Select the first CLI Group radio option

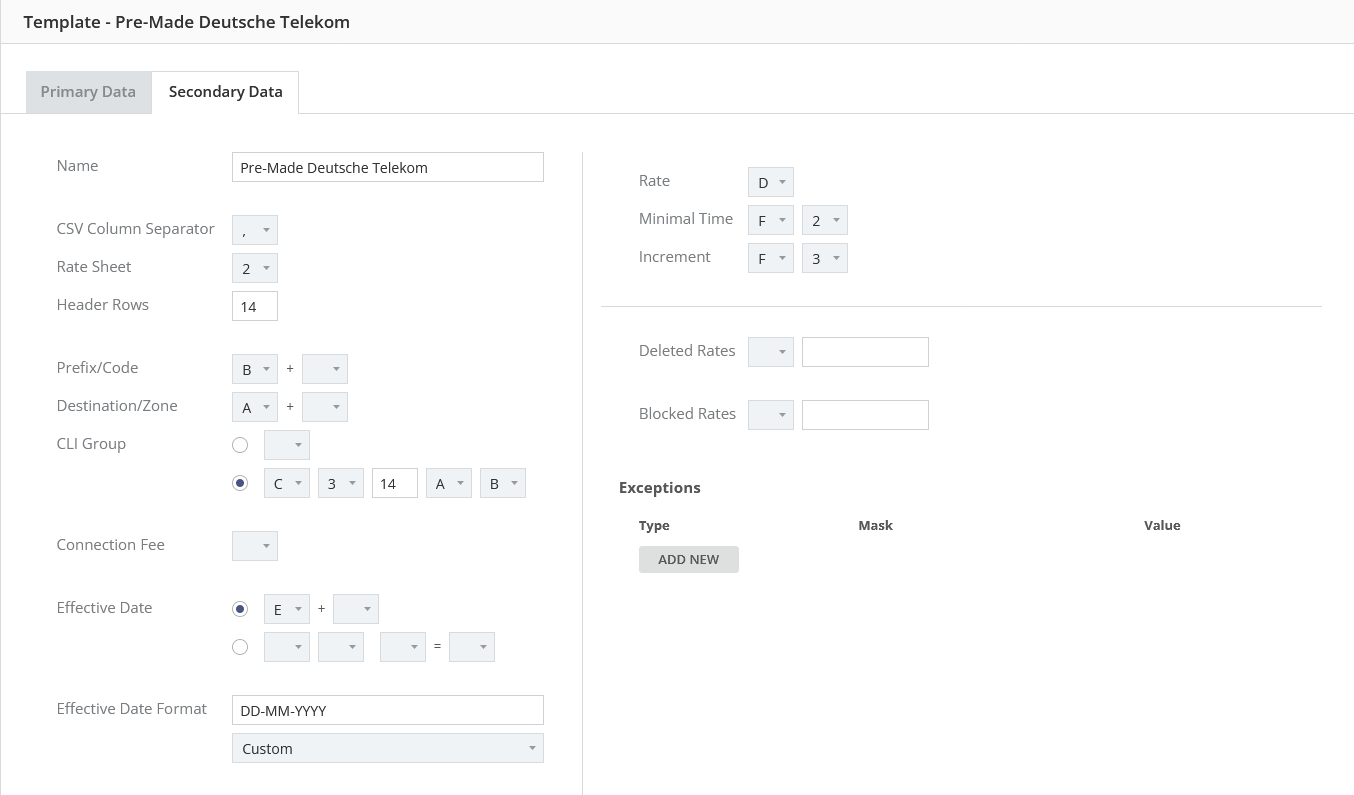click(240, 445)
